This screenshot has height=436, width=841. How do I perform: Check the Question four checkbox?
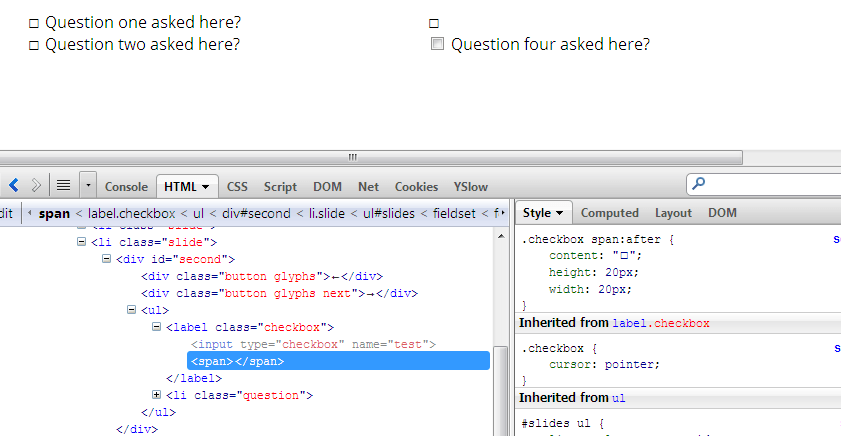[x=437, y=44]
